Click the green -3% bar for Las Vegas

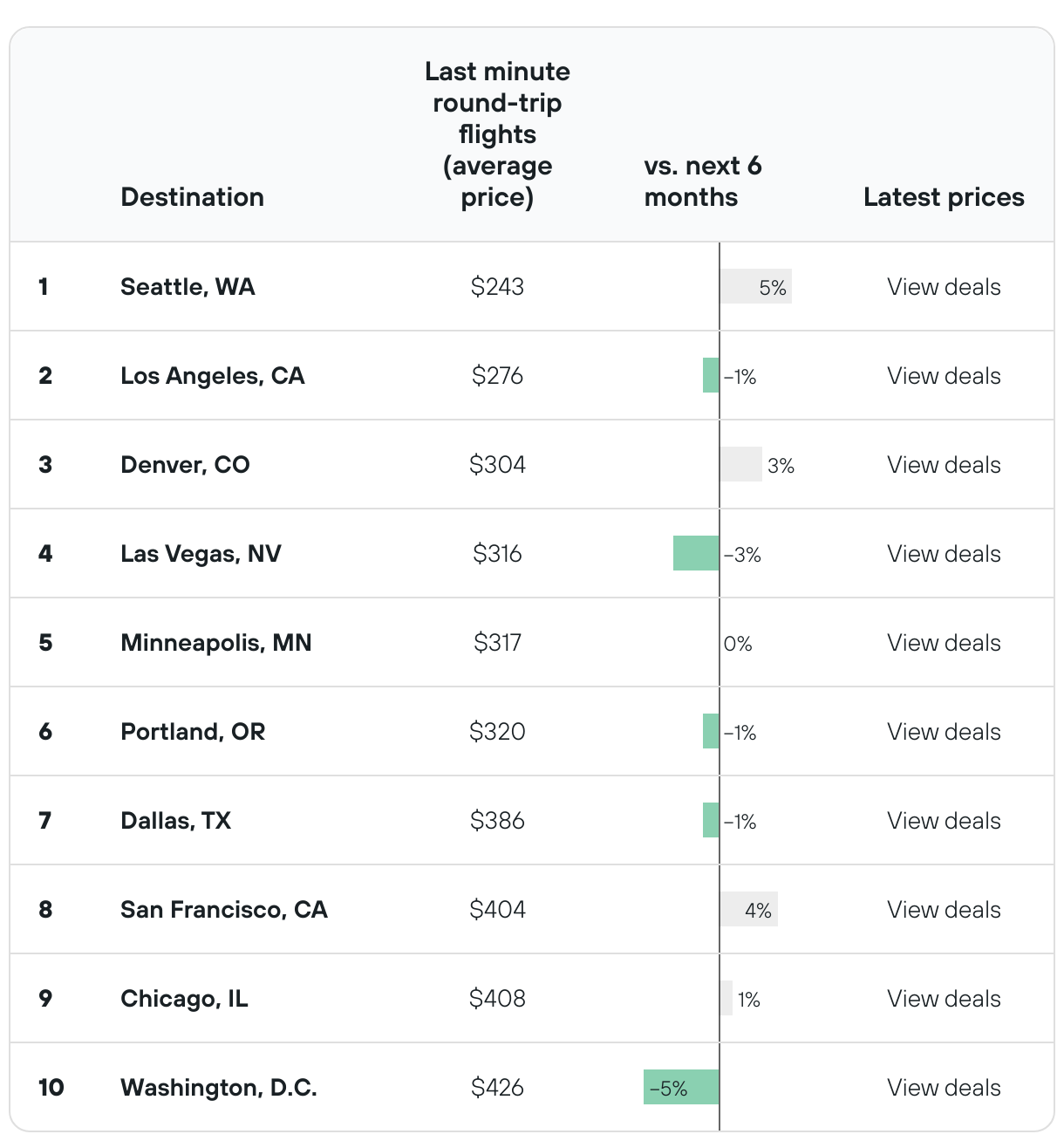(x=696, y=554)
